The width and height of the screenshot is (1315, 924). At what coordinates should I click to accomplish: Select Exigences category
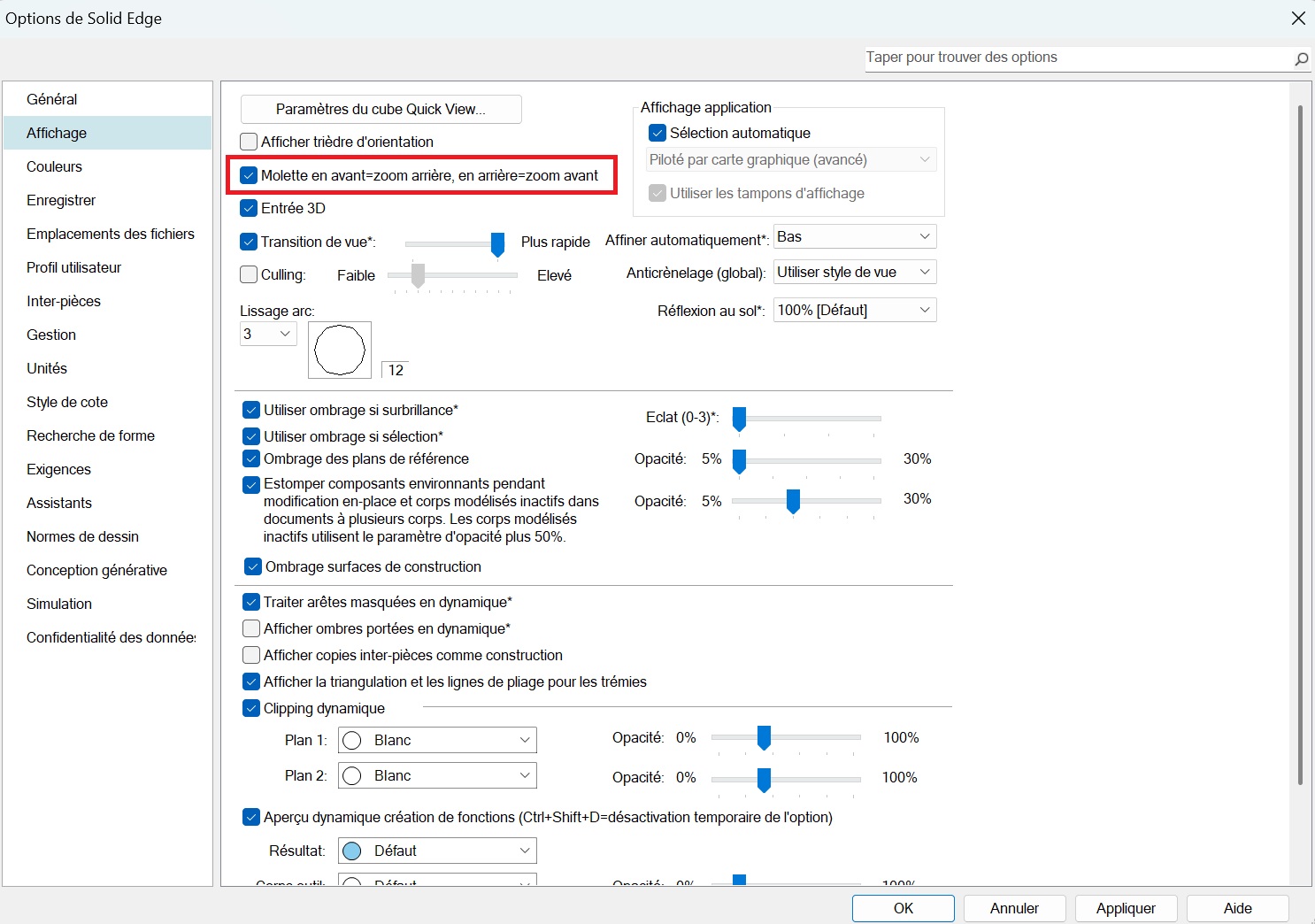click(107, 469)
